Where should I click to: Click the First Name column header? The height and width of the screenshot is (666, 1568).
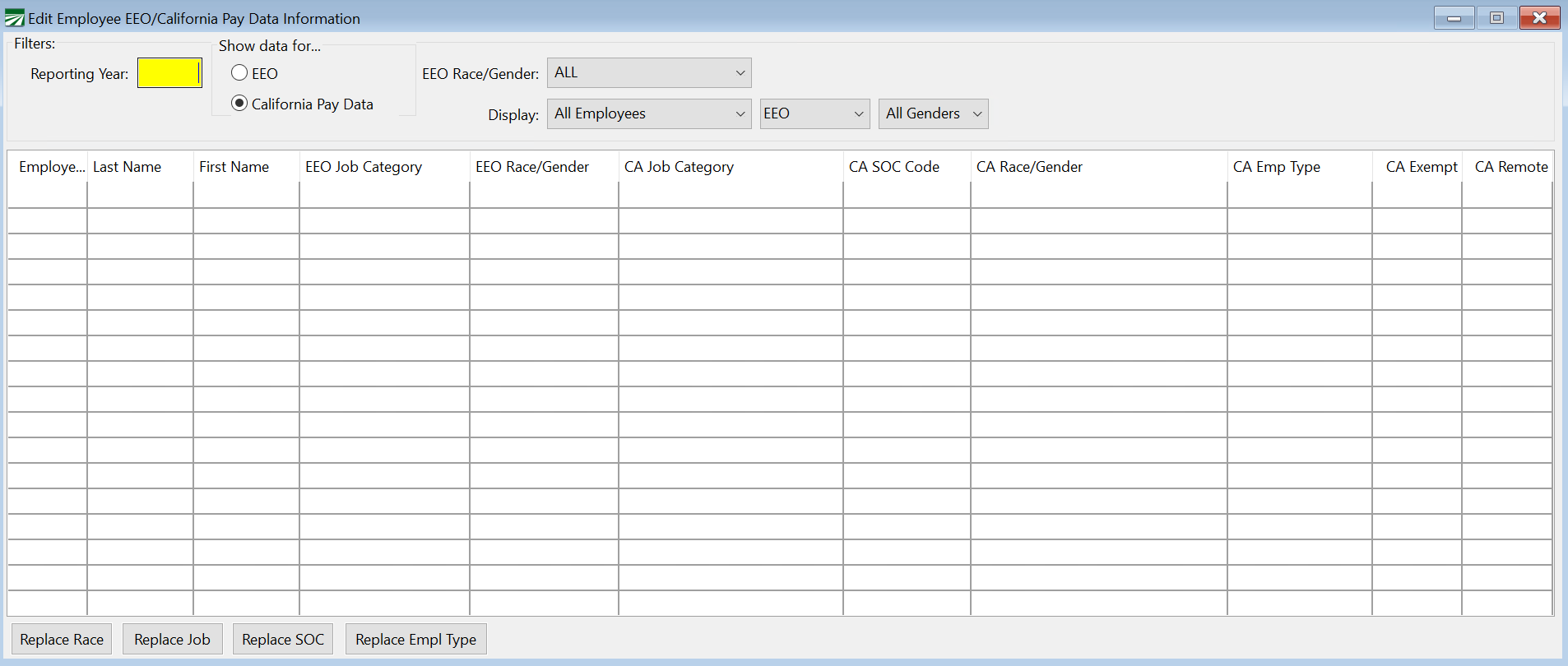click(x=234, y=167)
